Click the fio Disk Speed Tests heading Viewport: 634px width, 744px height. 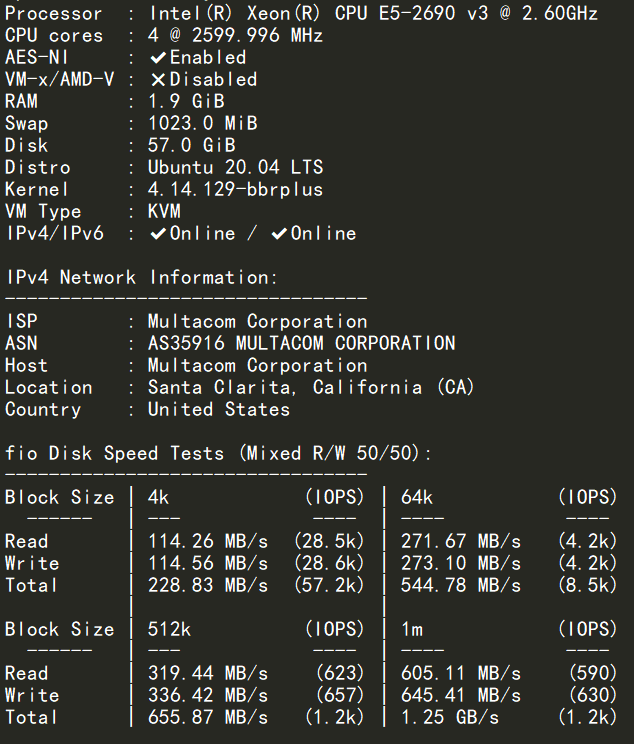[219, 454]
